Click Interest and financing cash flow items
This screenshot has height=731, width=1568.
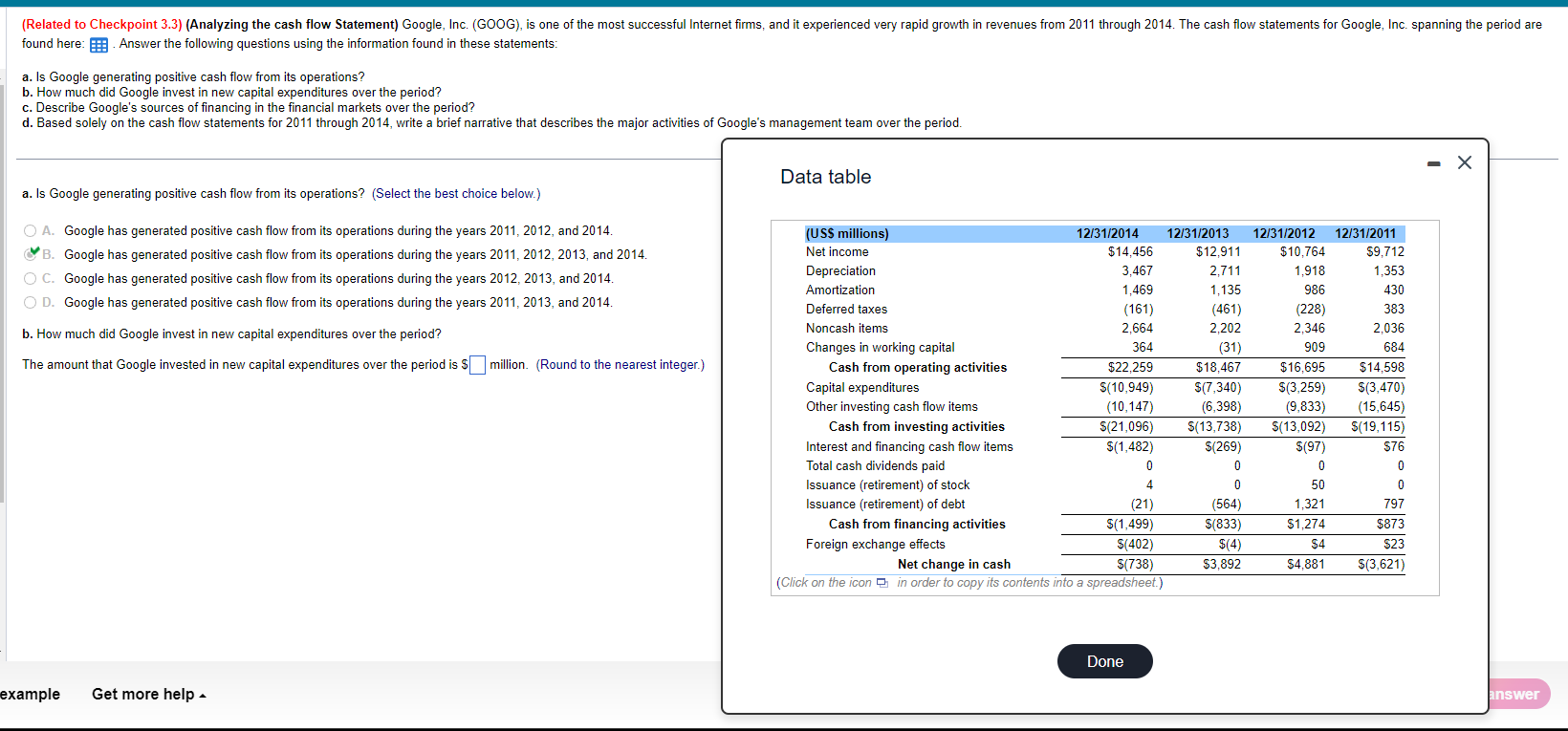(909, 447)
